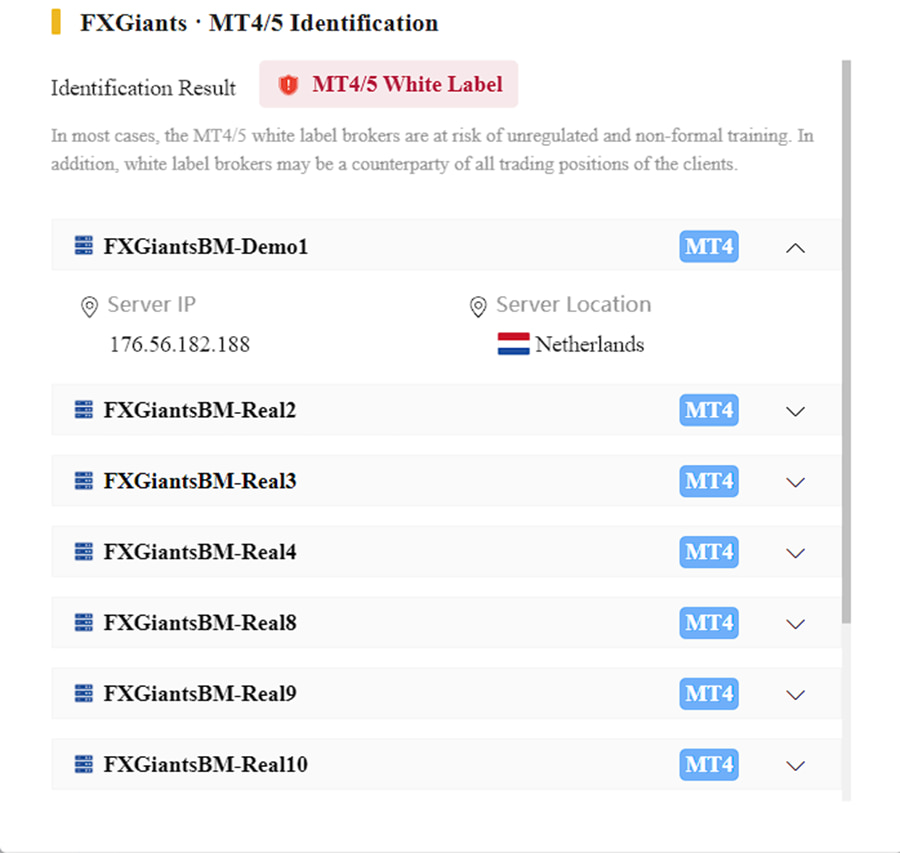
Task: Collapse the FXGiantsBM-Demo1 server details
Action: point(795,248)
